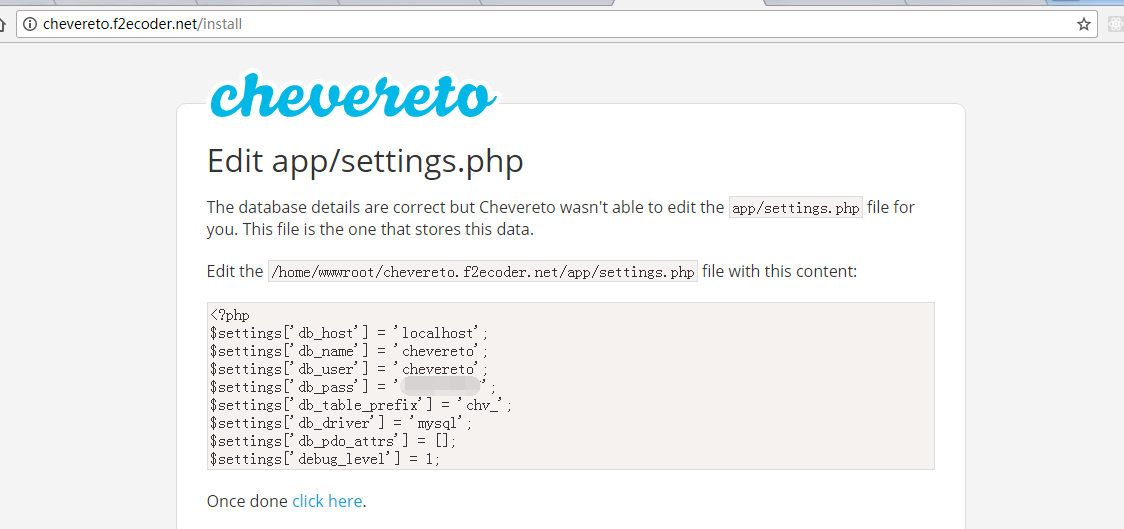
Task: Click the site information icon in address bar
Action: pos(29,24)
